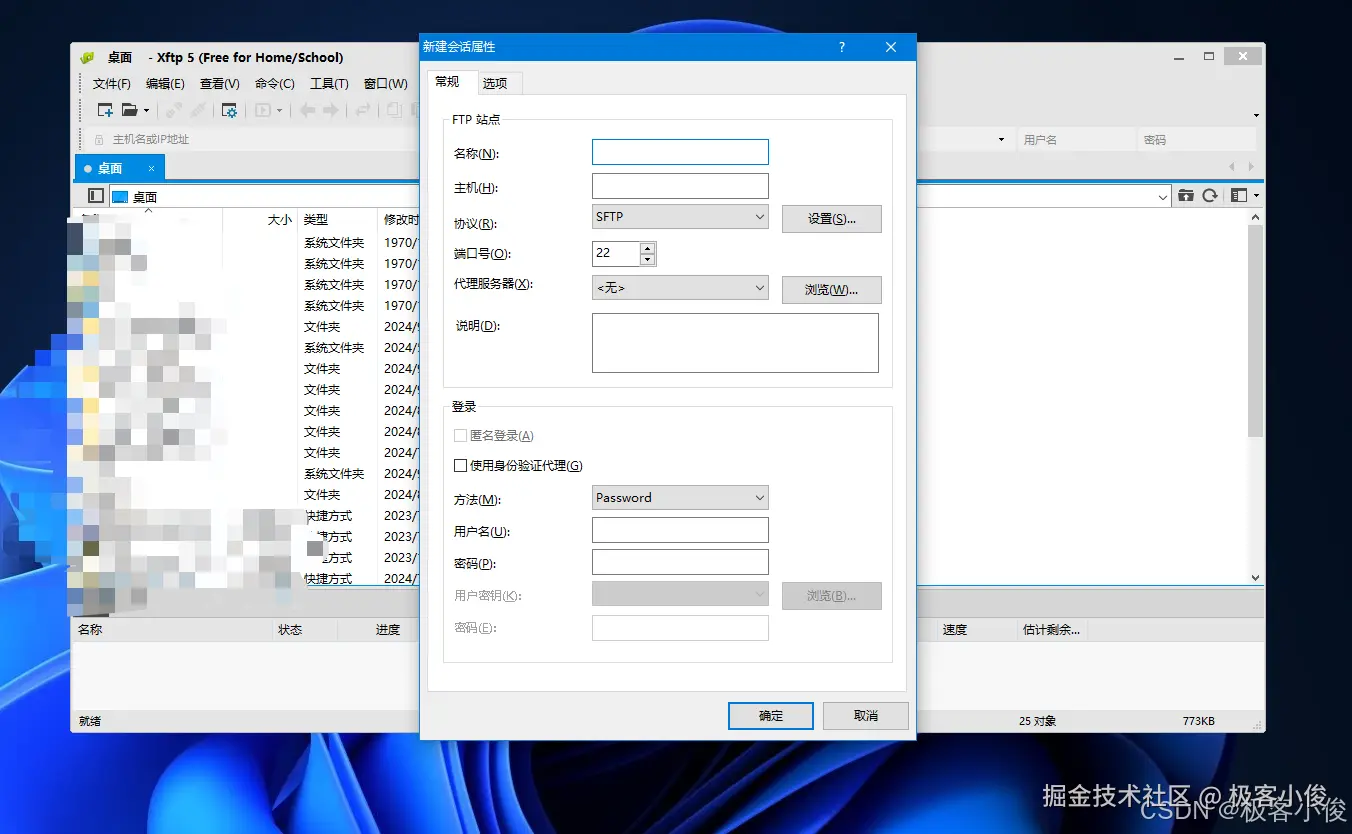Viewport: 1352px width, 834px height.
Task: Open the 协议 SFTP dropdown
Action: click(680, 217)
